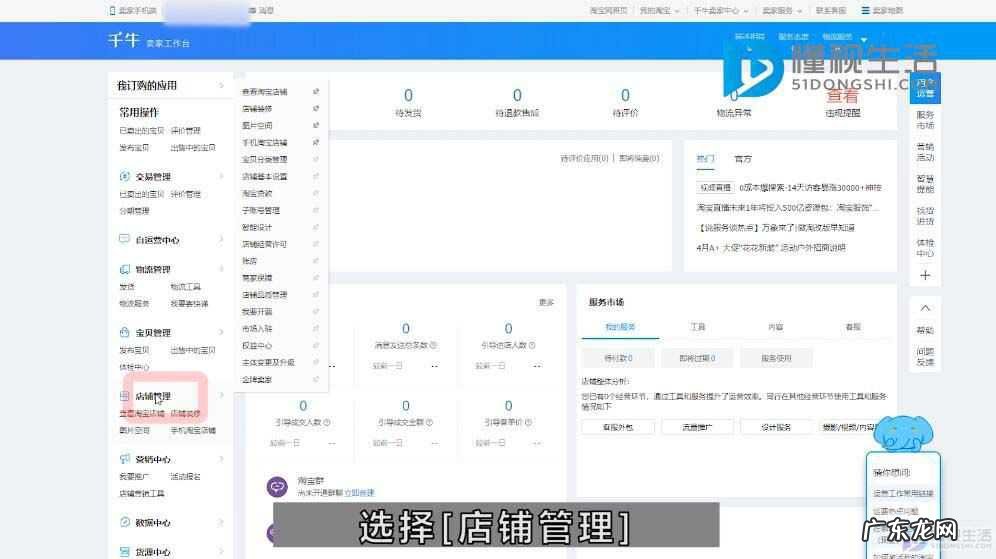Click help icon beside 引导客单价

(x=528, y=422)
